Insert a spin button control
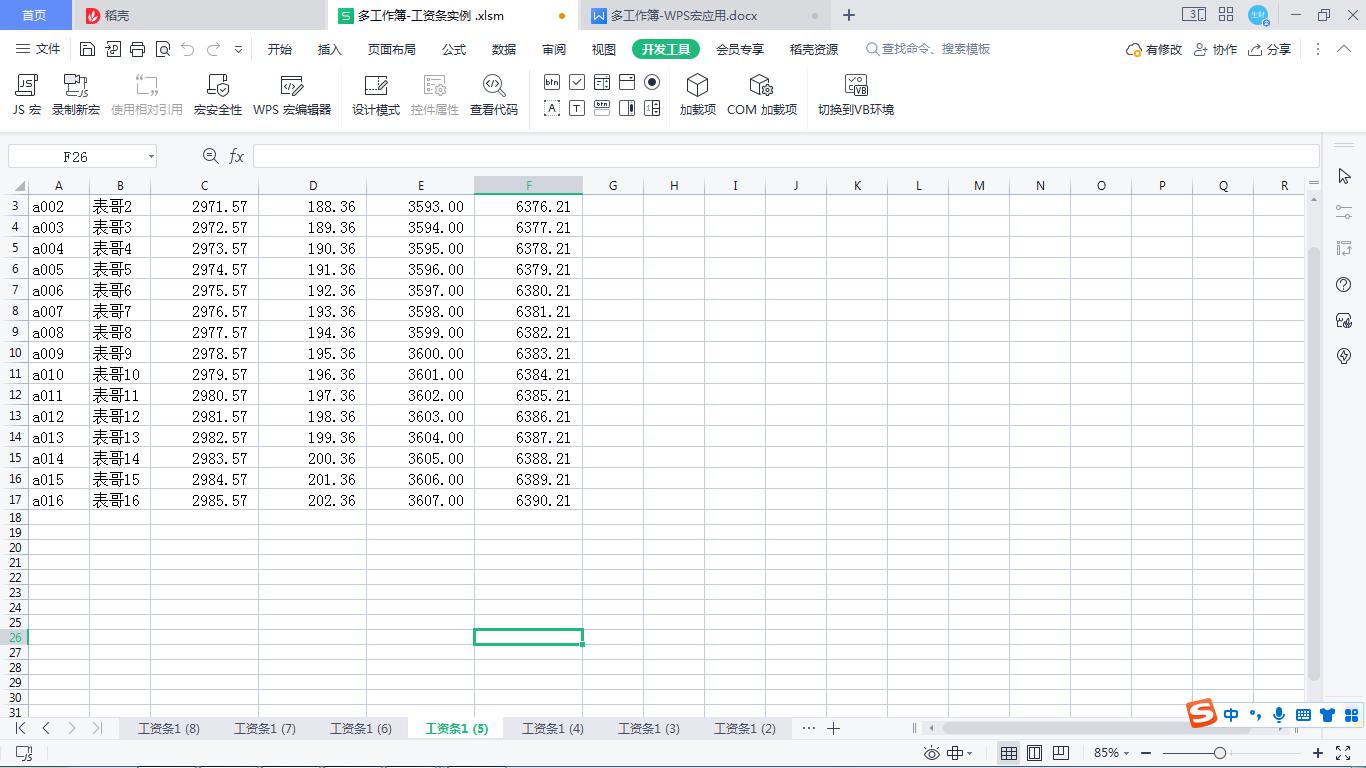Screen dimensions: 1366x768 click(x=652, y=108)
